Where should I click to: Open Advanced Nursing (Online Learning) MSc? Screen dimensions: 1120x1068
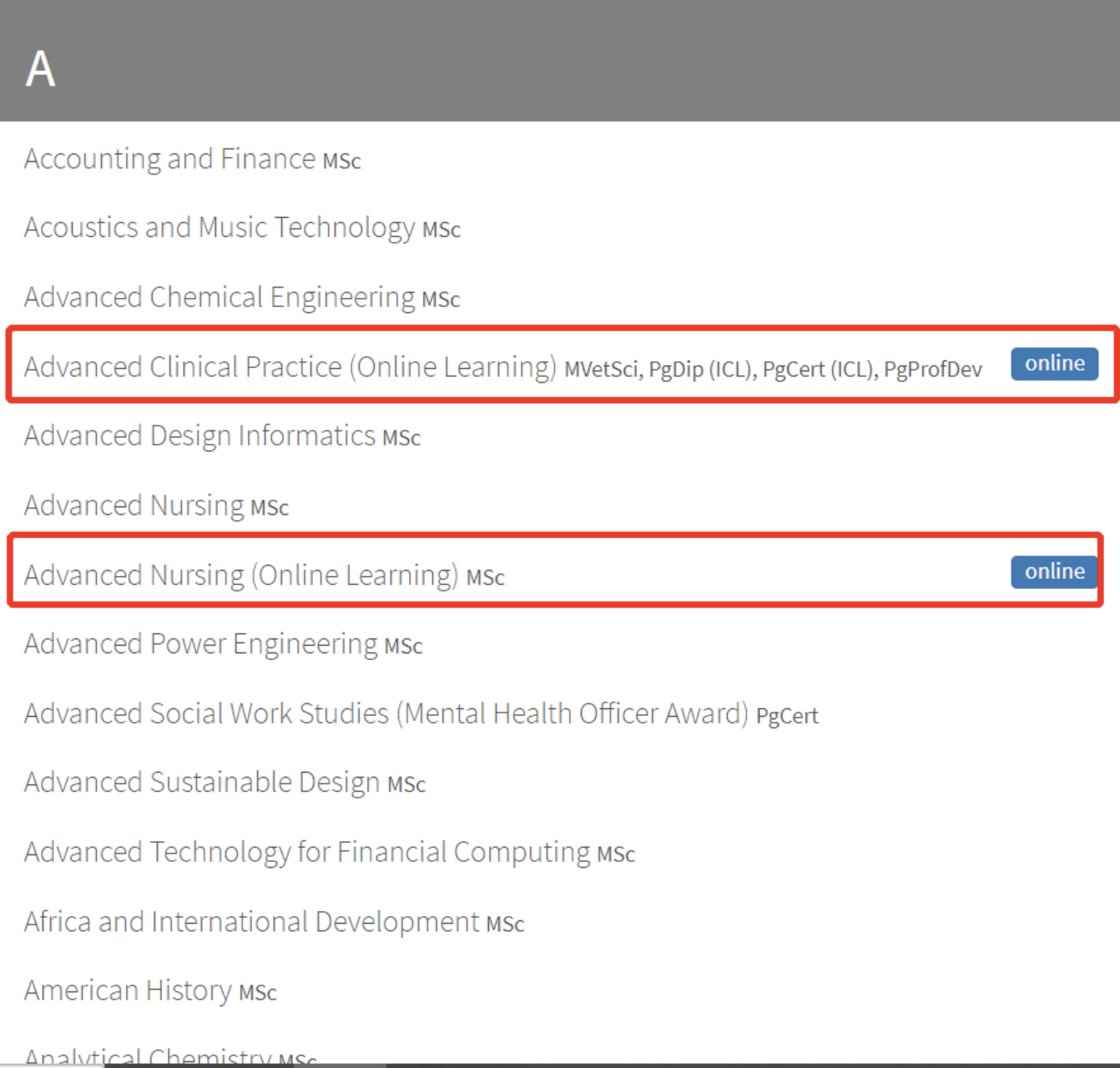[241, 575]
